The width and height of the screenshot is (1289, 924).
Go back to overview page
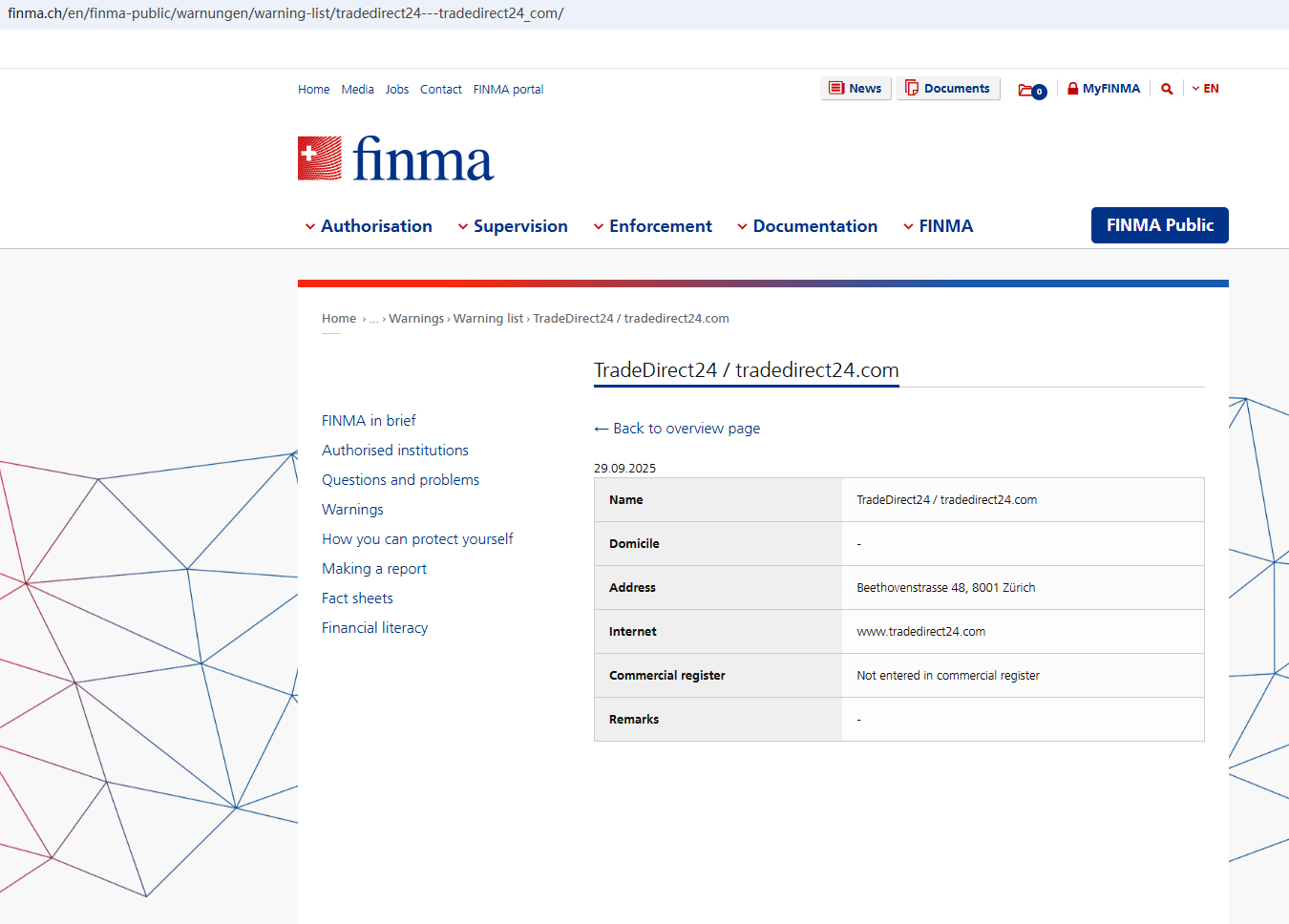[x=677, y=429]
